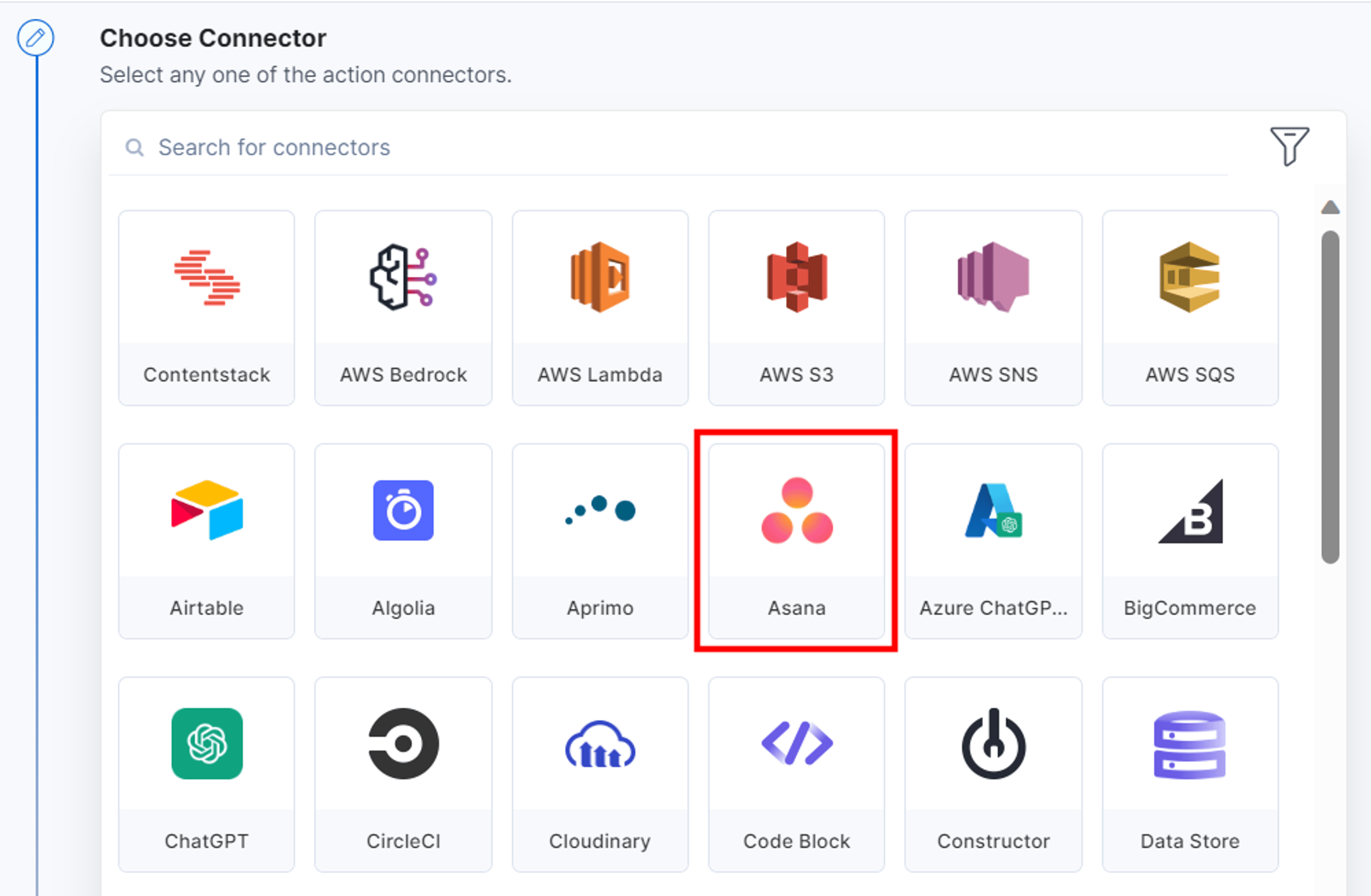
Task: Choose the Algolia connector icon
Action: (x=403, y=510)
